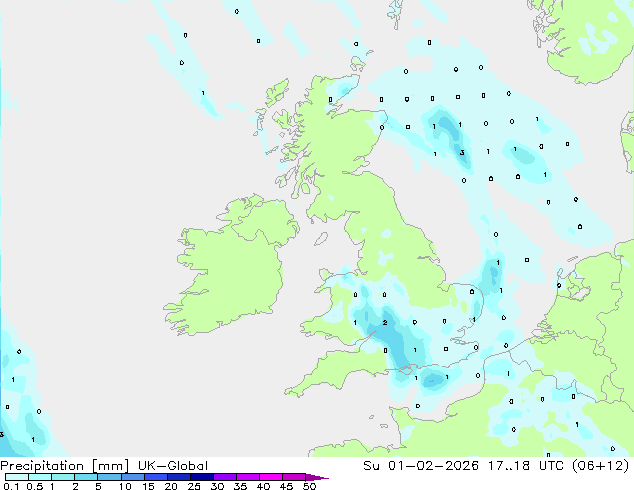The image size is (634, 490).
Task: Select the legend swatch between 0.1 and 0.5
Action: click(17, 477)
